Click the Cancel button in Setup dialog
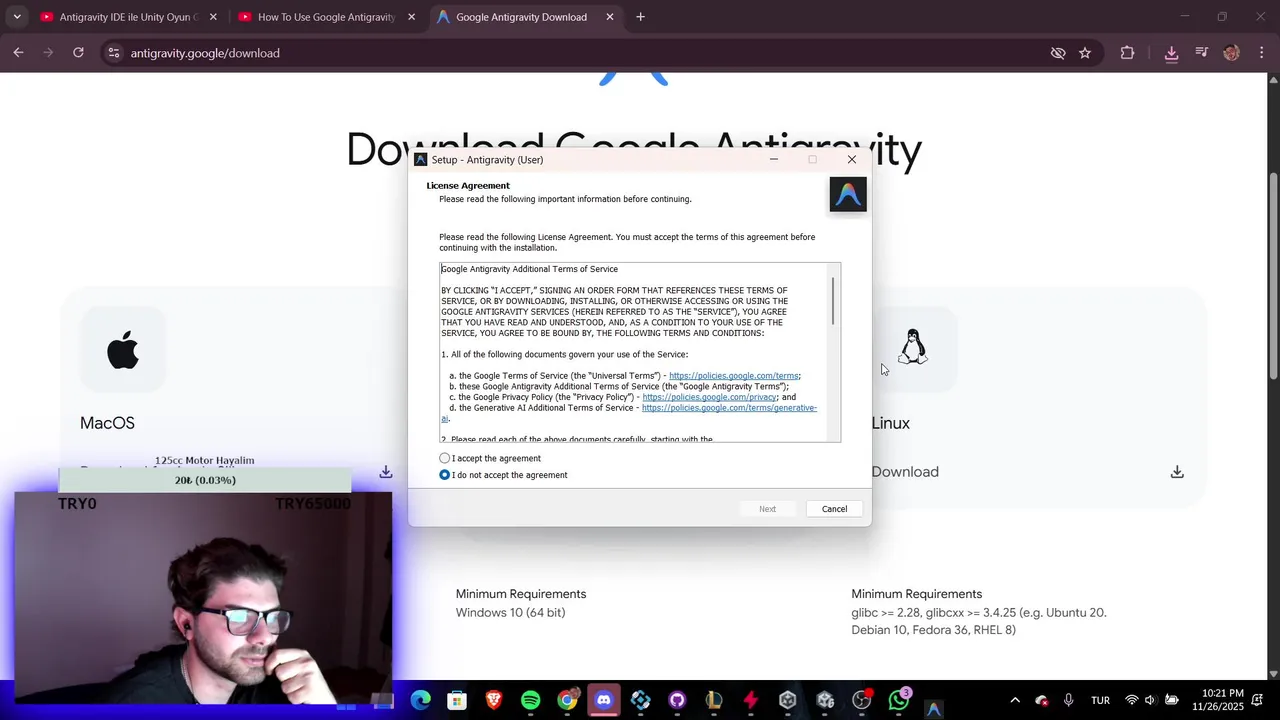1280x720 pixels. point(834,509)
